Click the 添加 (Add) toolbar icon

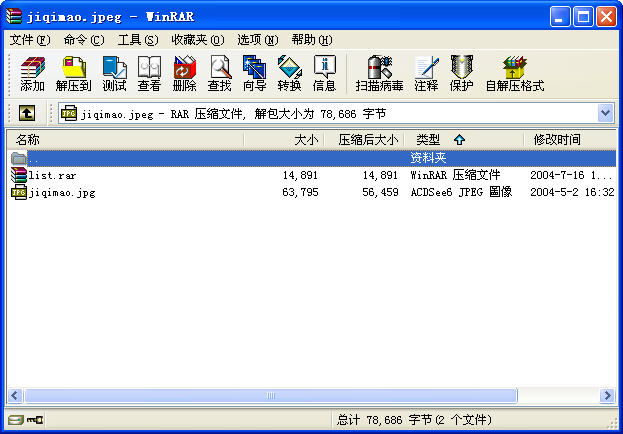32,74
